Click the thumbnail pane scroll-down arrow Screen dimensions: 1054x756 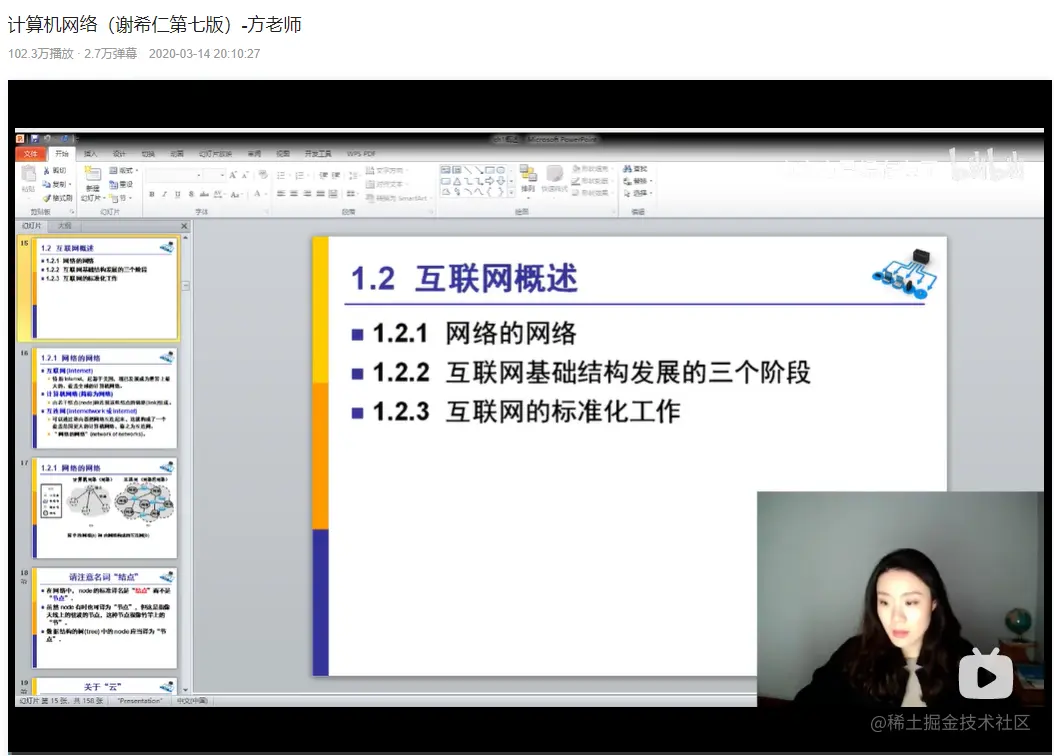[186, 689]
